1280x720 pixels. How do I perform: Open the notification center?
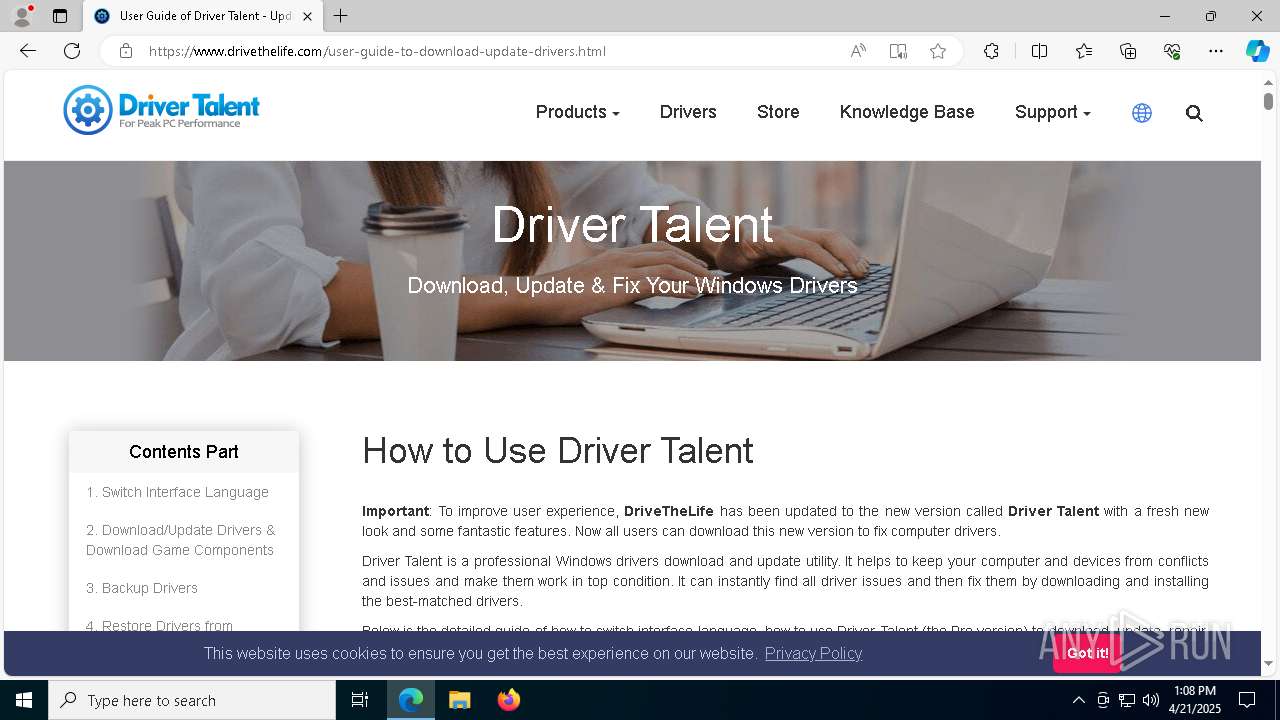point(1247,700)
